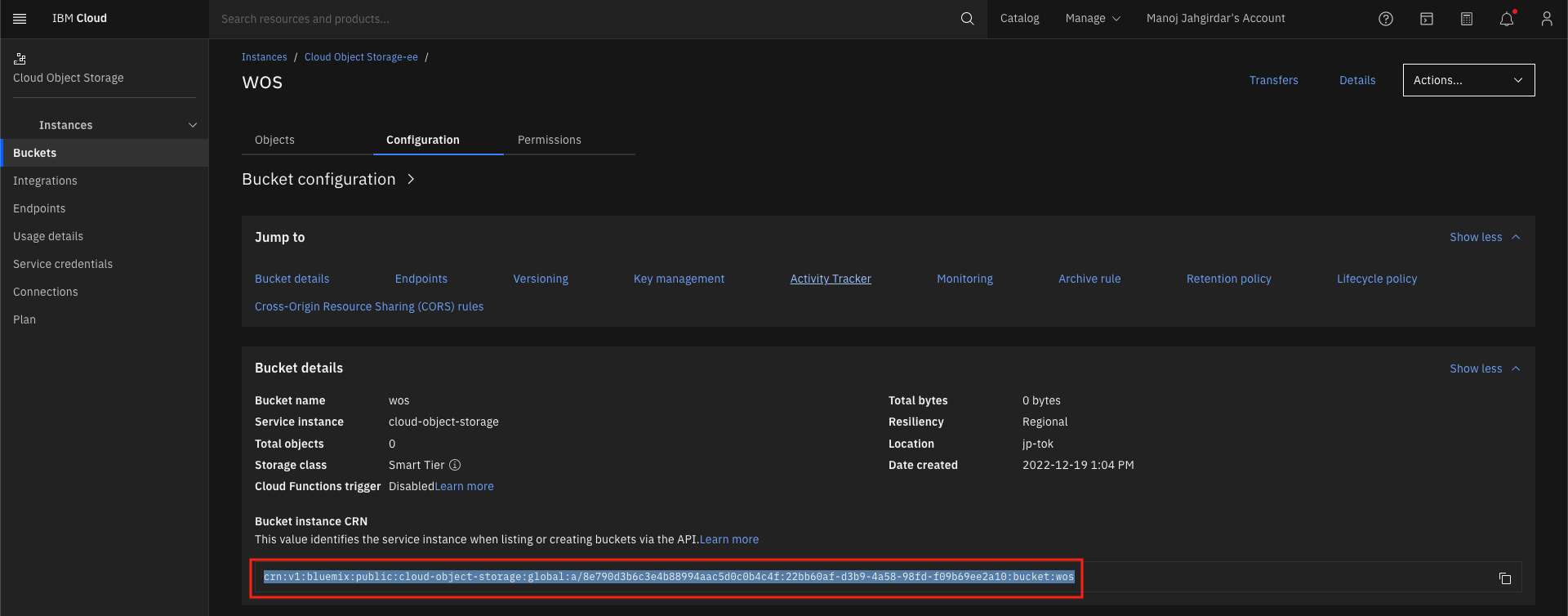Viewport: 1568px width, 616px height.
Task: Click Manoj Jahgirdar's Account switcher
Action: (1215, 19)
